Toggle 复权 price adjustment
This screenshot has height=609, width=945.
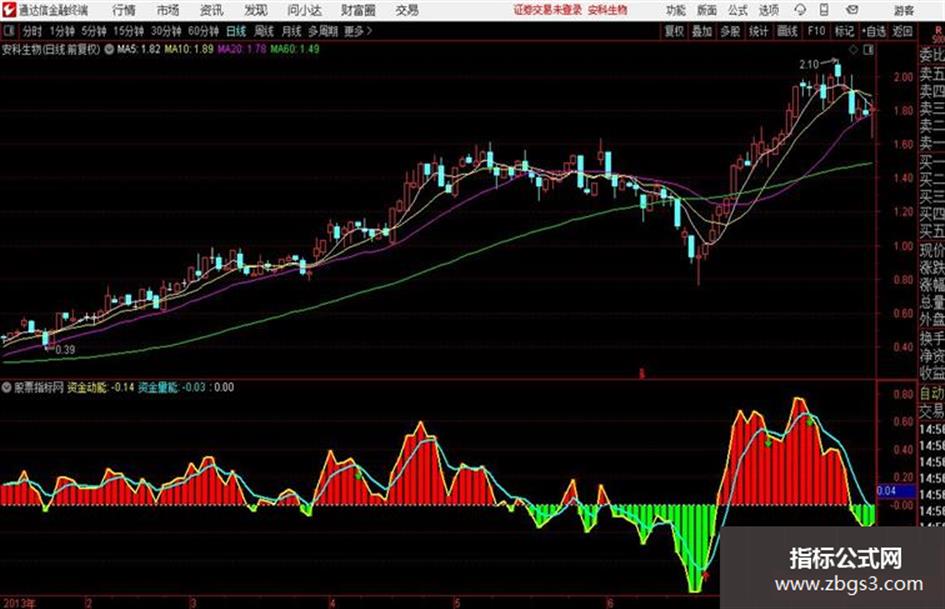pos(674,31)
